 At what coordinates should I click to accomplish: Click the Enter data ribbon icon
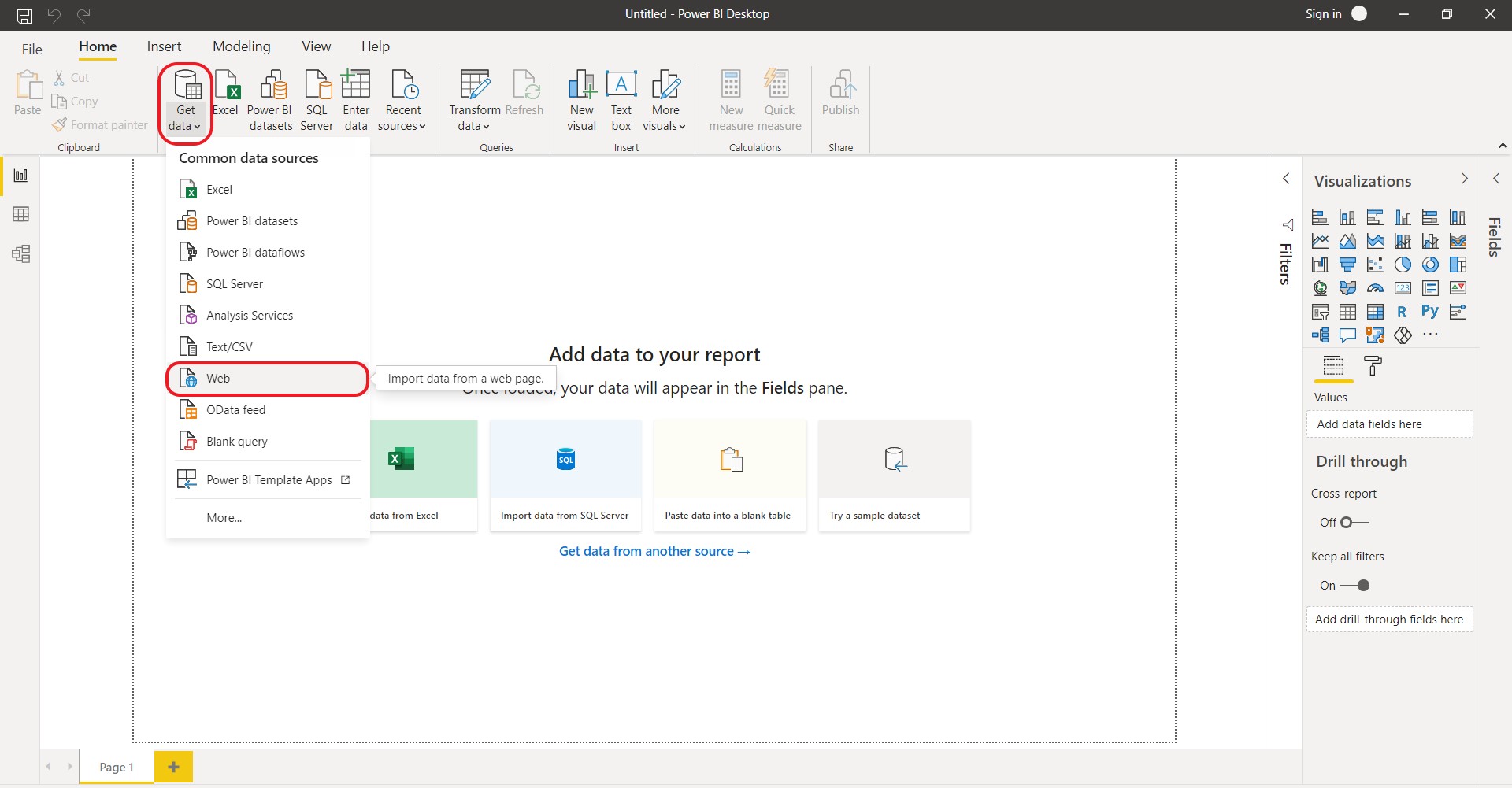(356, 101)
